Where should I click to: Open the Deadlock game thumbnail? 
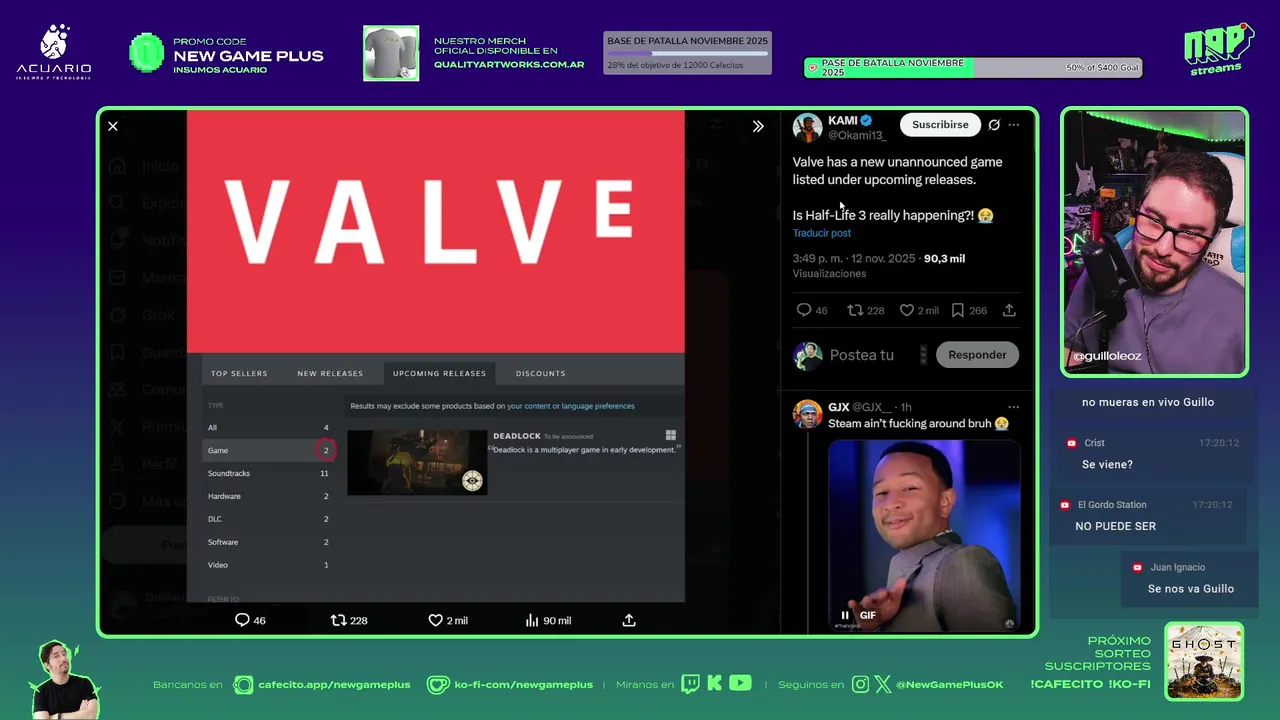(x=417, y=462)
